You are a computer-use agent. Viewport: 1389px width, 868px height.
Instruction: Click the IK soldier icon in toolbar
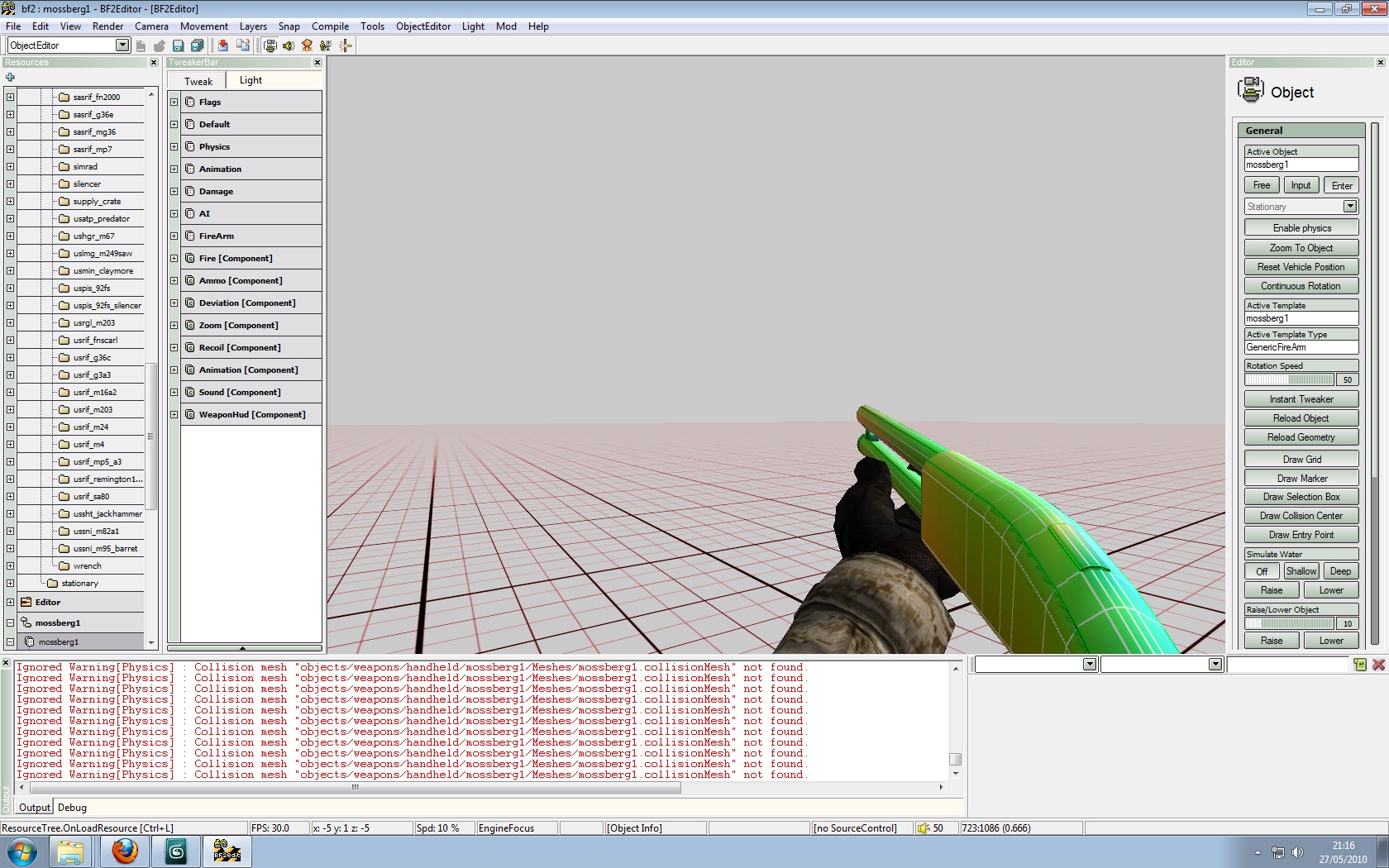pos(326,45)
